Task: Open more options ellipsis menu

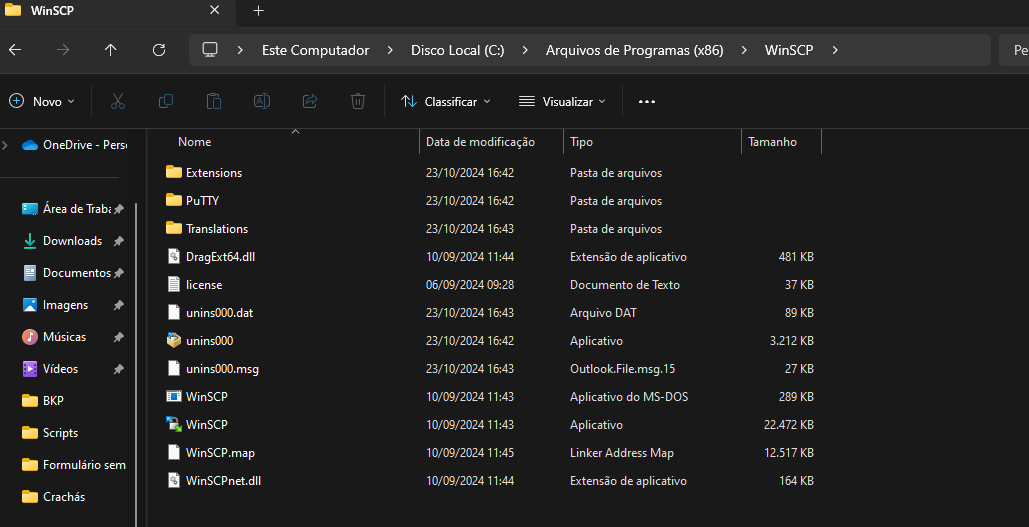Action: pyautogui.click(x=646, y=101)
